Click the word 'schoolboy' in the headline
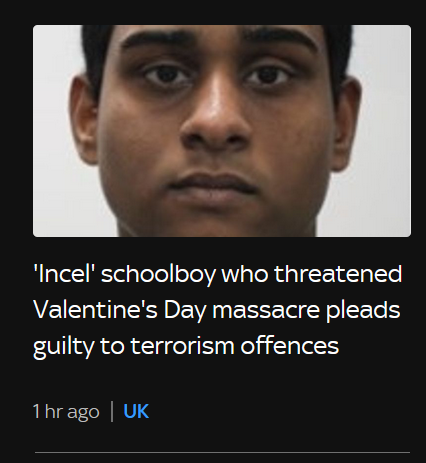Screen dimensions: 426x463 click(x=158, y=275)
